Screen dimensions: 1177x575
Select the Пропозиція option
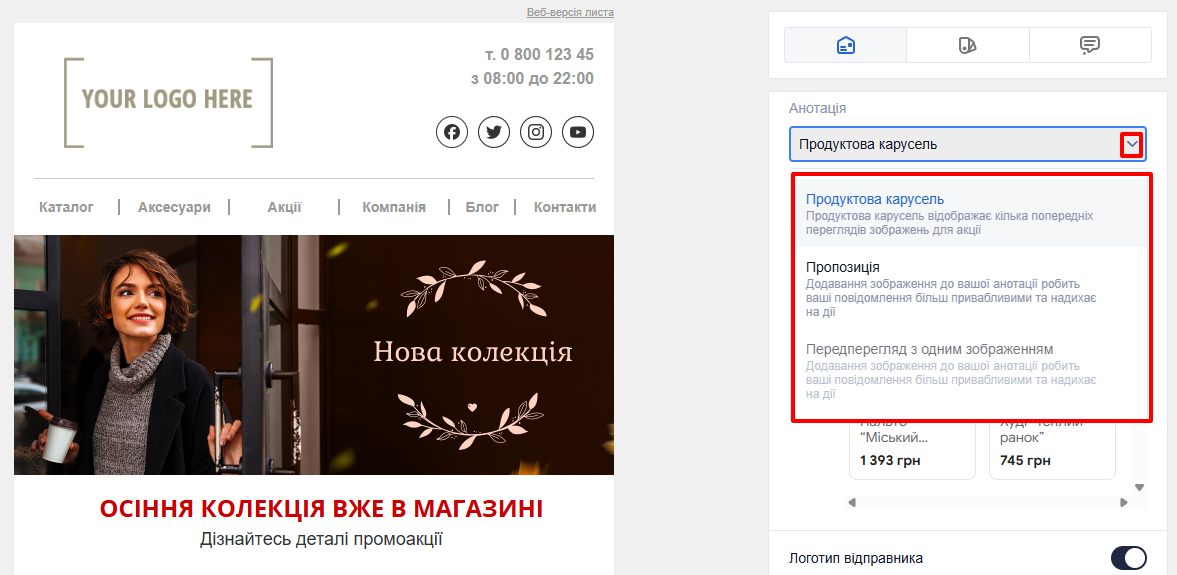971,288
